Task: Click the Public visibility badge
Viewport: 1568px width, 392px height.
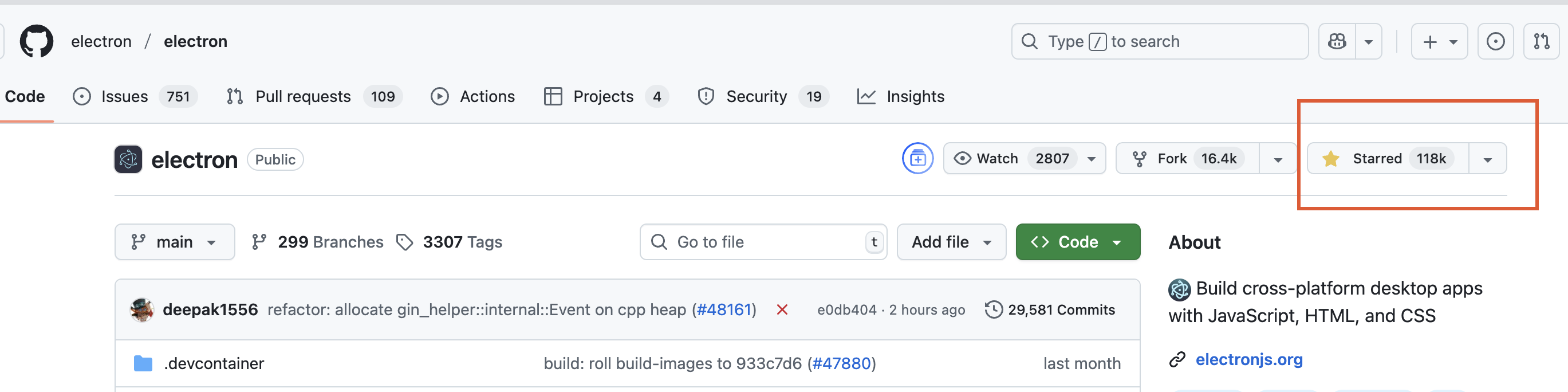Action: (275, 159)
